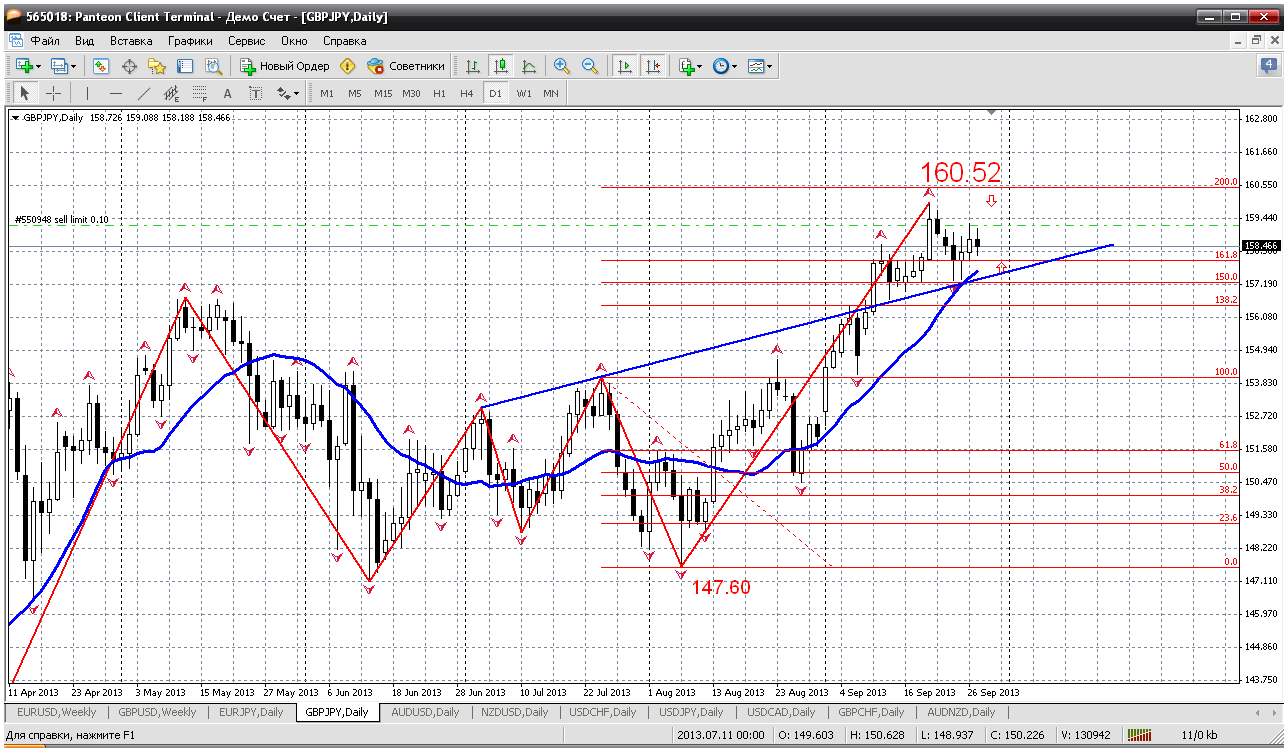Switch chart to bar chart type
Image resolution: width=1288 pixels, height=748 pixels.
tap(473, 66)
